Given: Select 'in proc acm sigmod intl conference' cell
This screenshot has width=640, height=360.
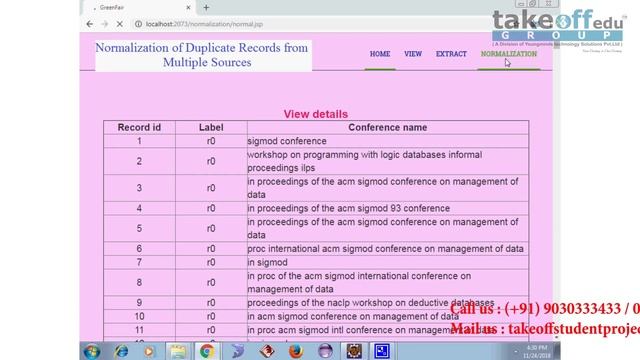Looking at the screenshot, I should click(x=388, y=330).
